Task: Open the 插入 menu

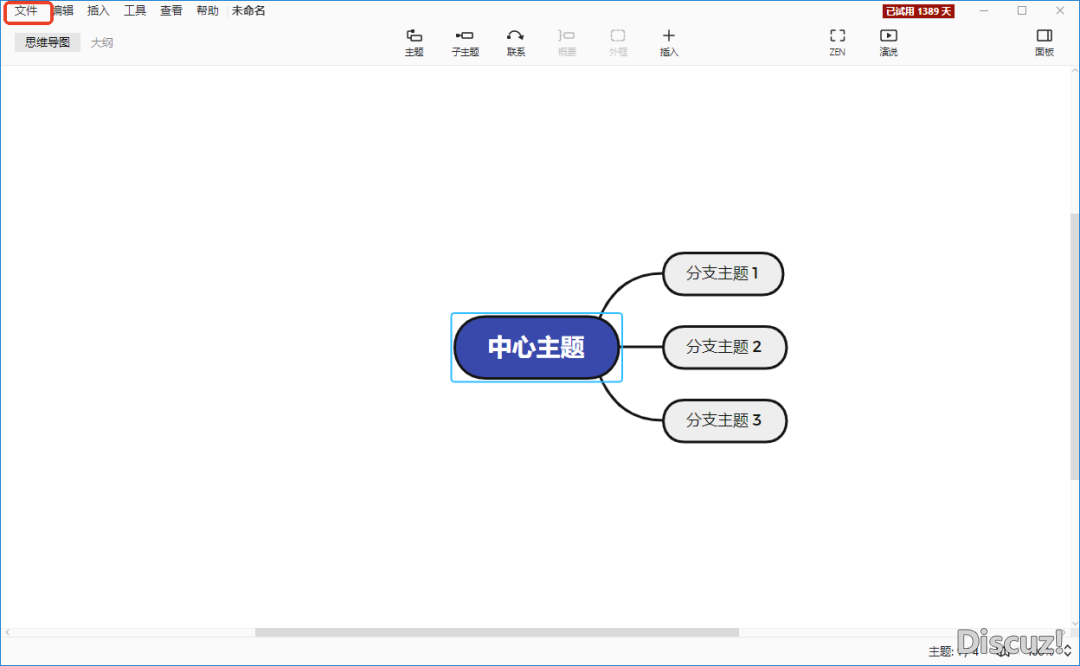Action: (98, 11)
